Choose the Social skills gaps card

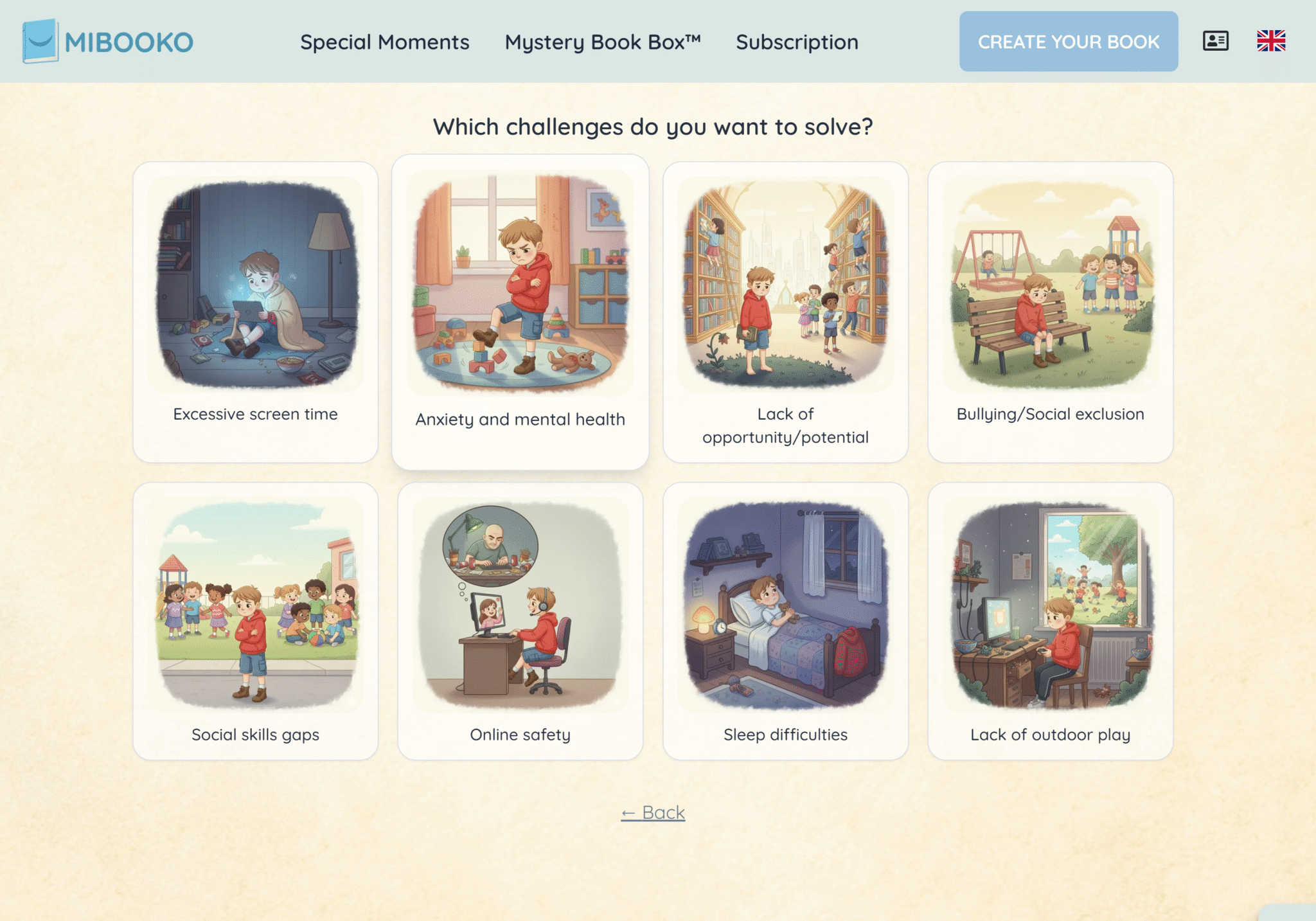coord(256,621)
